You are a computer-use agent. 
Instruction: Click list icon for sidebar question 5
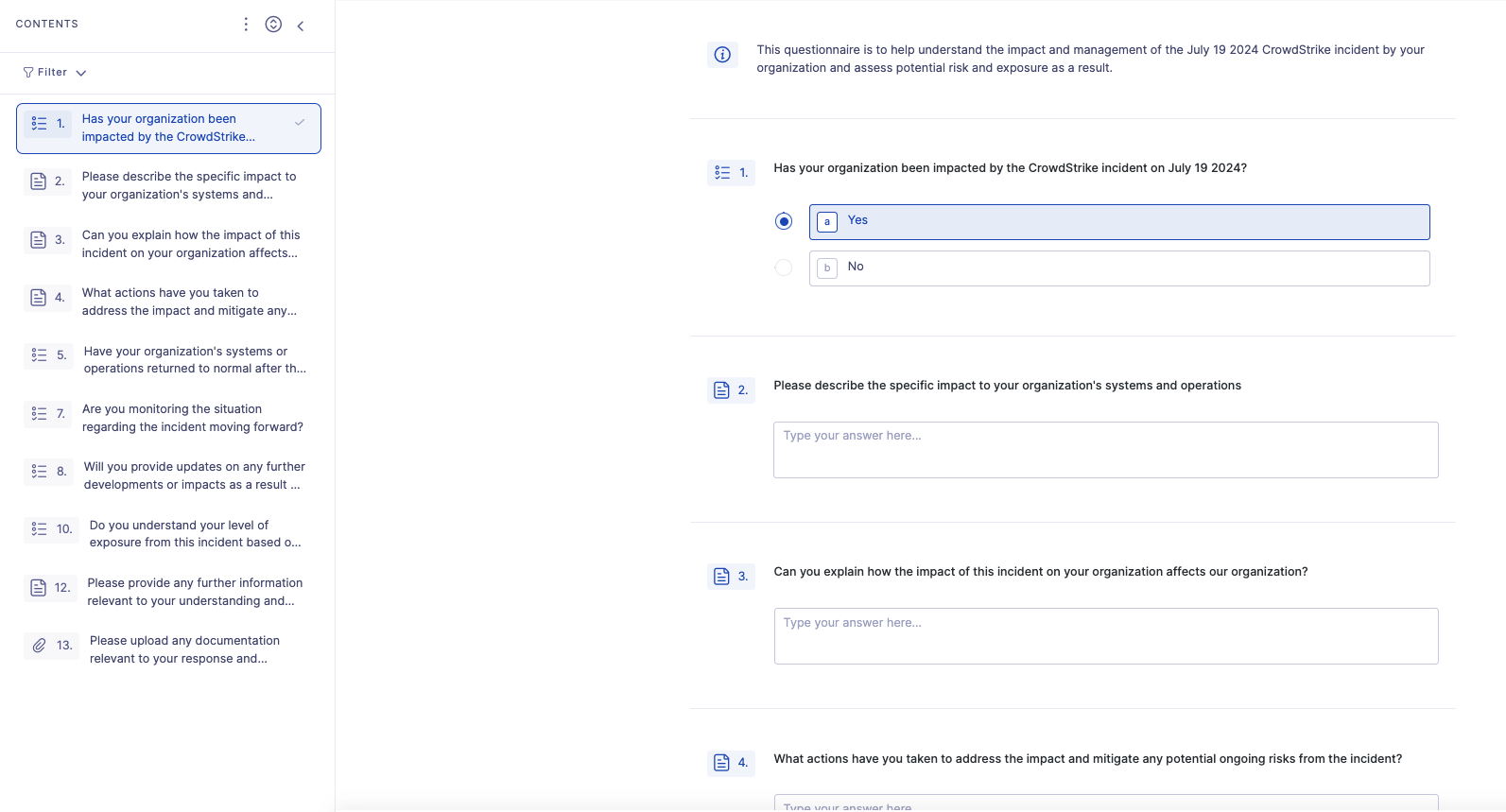(39, 355)
